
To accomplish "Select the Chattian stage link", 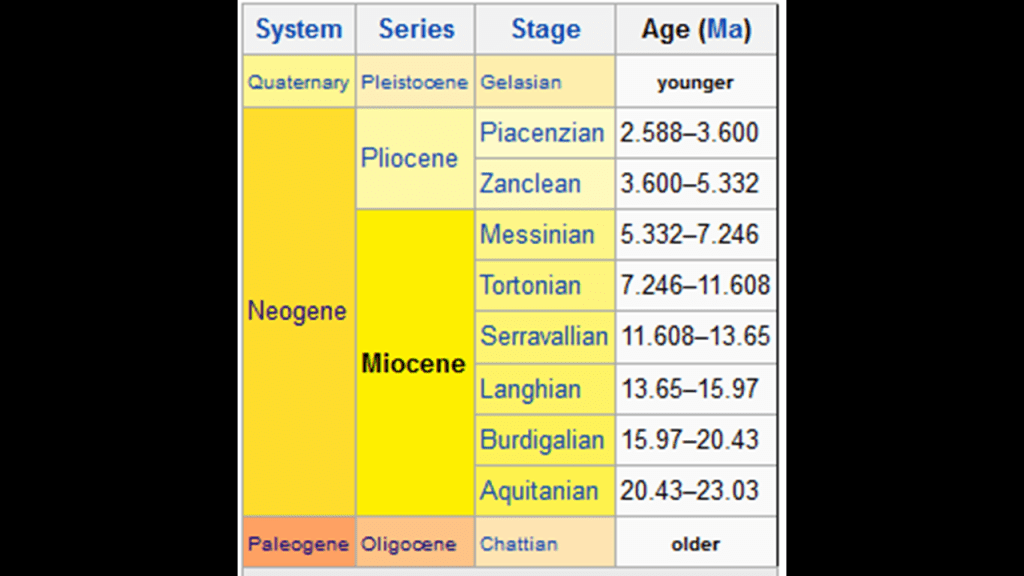I will [519, 545].
